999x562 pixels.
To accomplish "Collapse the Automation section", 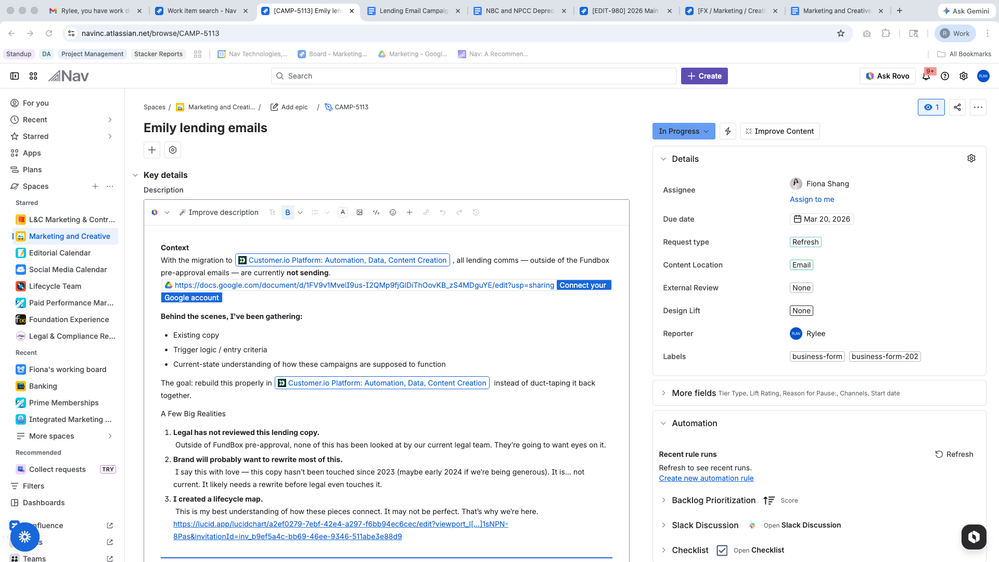I will [x=663, y=423].
